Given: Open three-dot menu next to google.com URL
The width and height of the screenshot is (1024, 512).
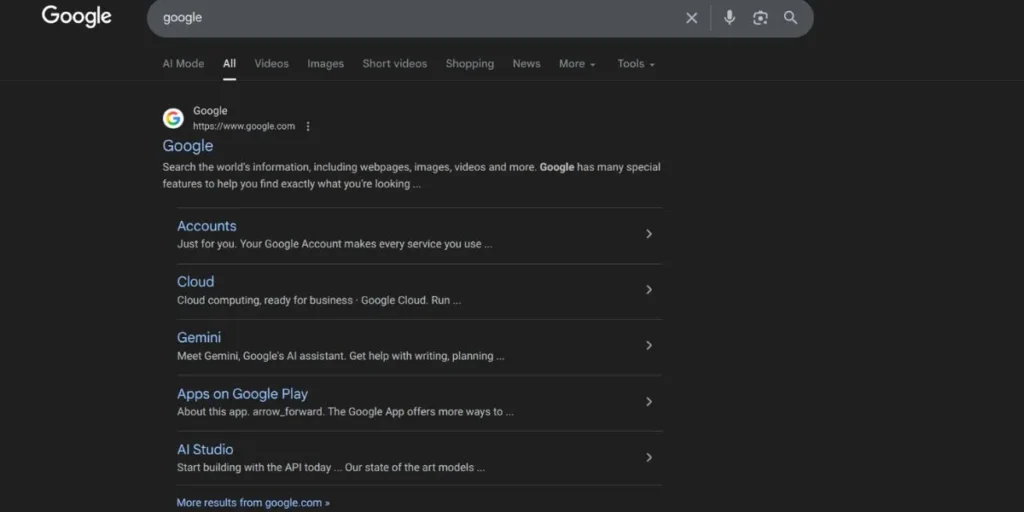Looking at the screenshot, I should point(308,127).
